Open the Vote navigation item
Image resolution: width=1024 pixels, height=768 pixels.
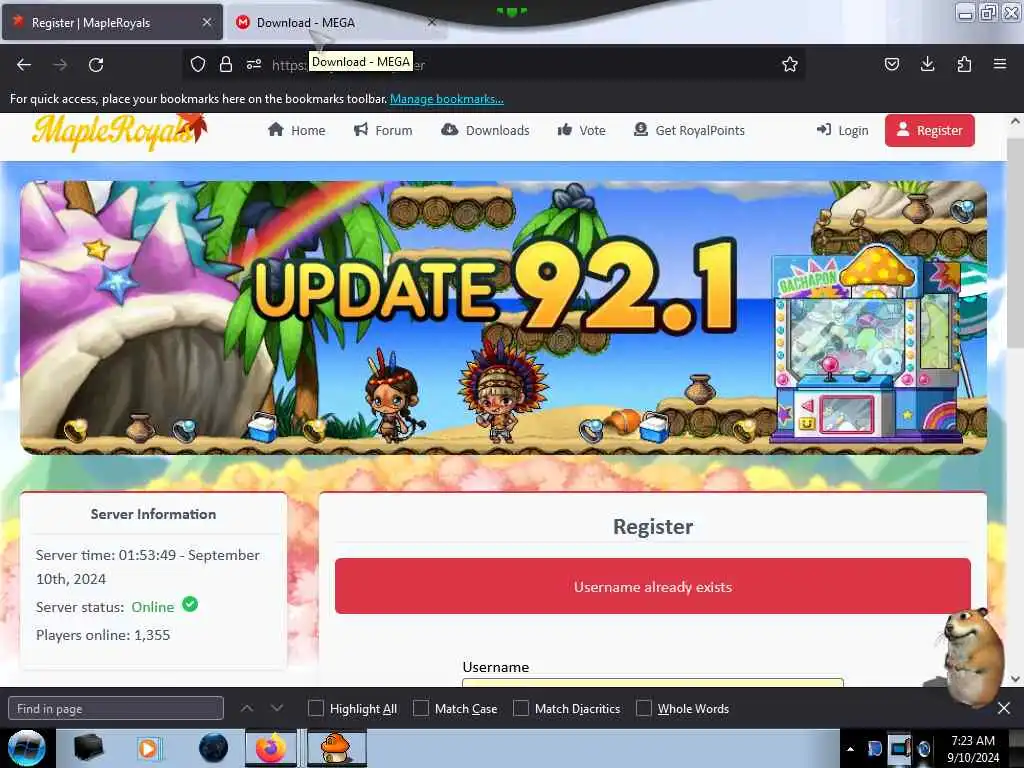(581, 130)
